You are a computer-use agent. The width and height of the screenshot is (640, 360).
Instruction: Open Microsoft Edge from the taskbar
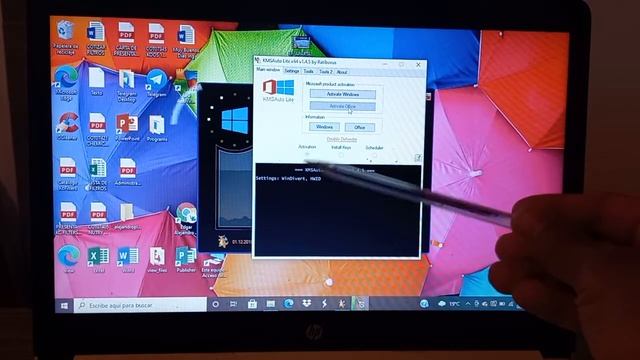289,303
